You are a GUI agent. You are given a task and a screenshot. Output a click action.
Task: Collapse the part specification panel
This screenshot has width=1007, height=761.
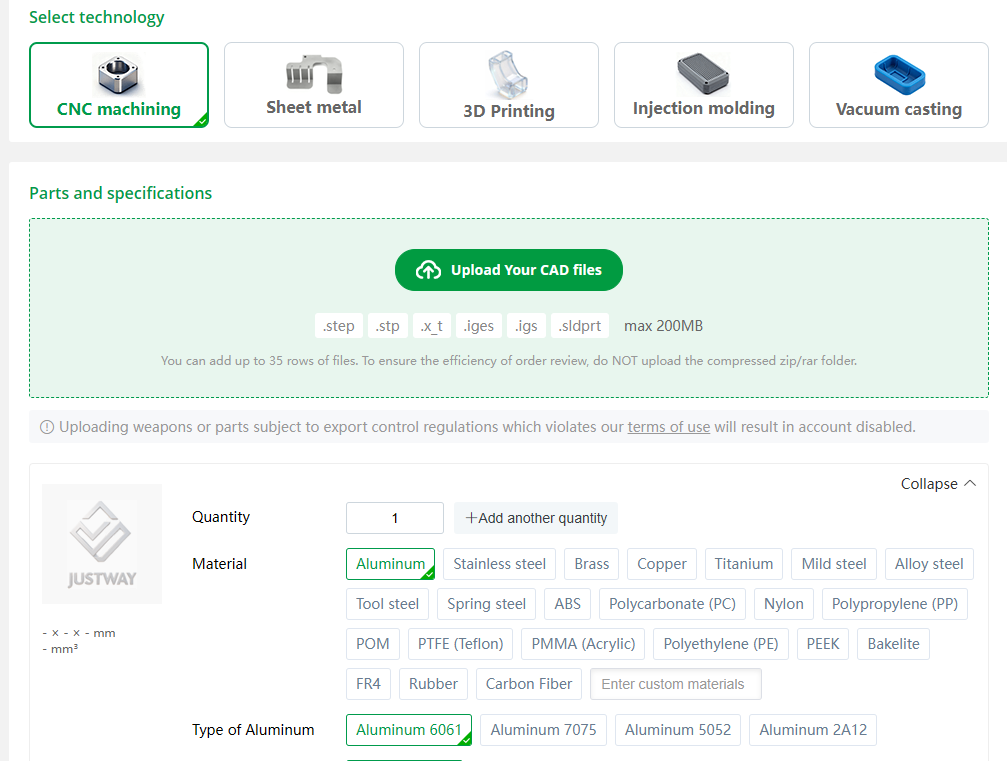[x=929, y=484]
